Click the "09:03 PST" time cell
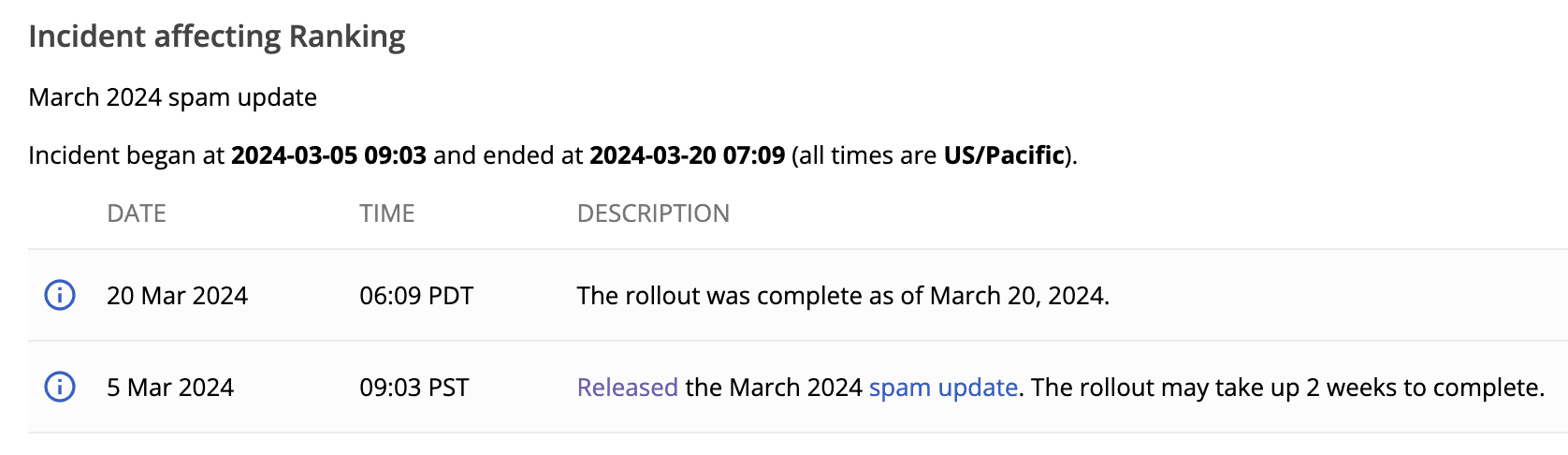Image resolution: width=1568 pixels, height=455 pixels. click(x=414, y=388)
